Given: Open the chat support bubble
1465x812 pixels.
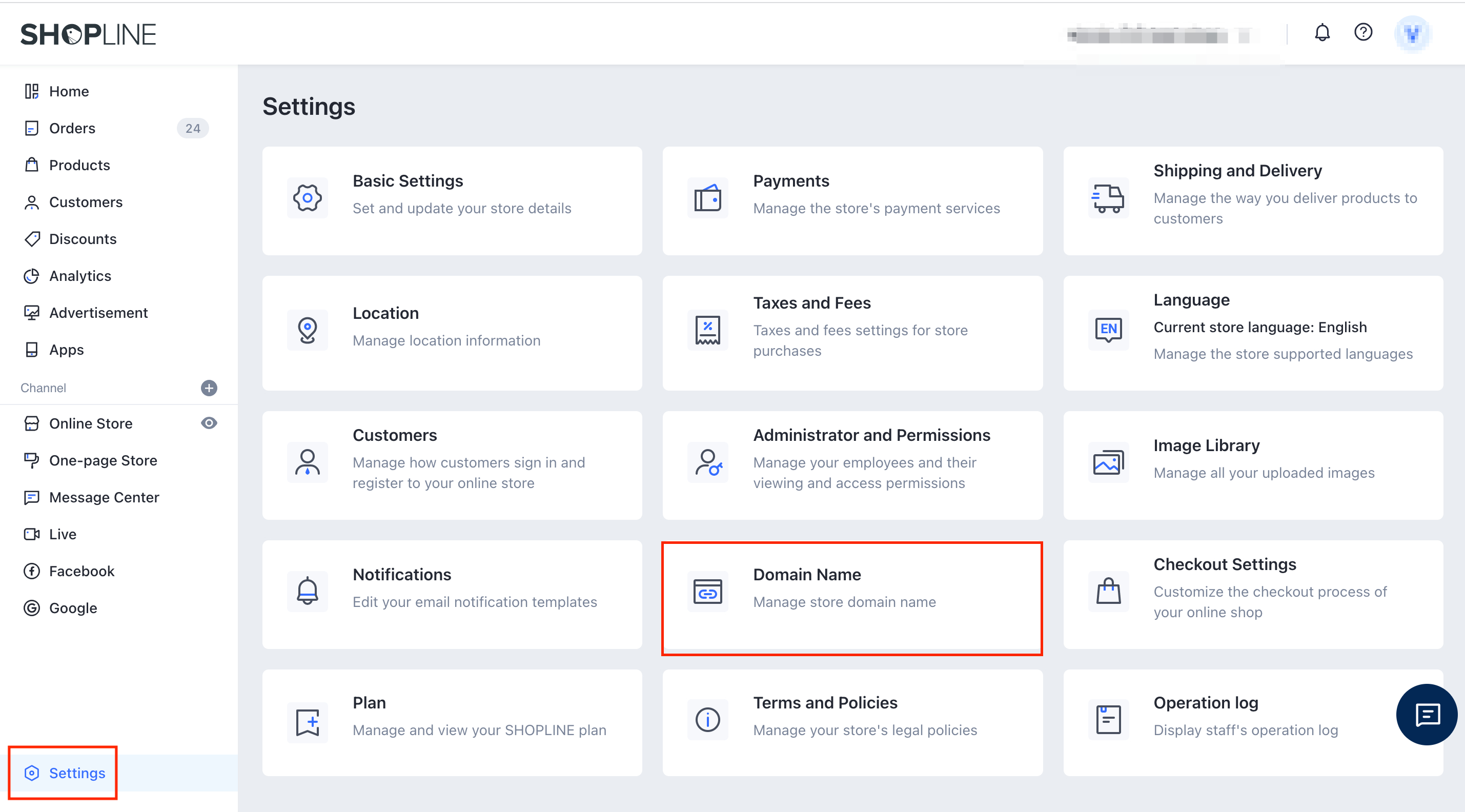Looking at the screenshot, I should [x=1427, y=714].
